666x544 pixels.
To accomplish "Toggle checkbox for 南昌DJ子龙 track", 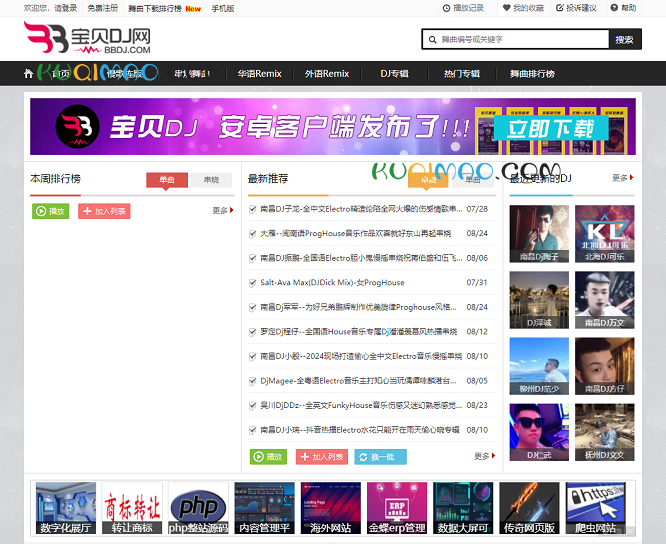I will point(253,209).
